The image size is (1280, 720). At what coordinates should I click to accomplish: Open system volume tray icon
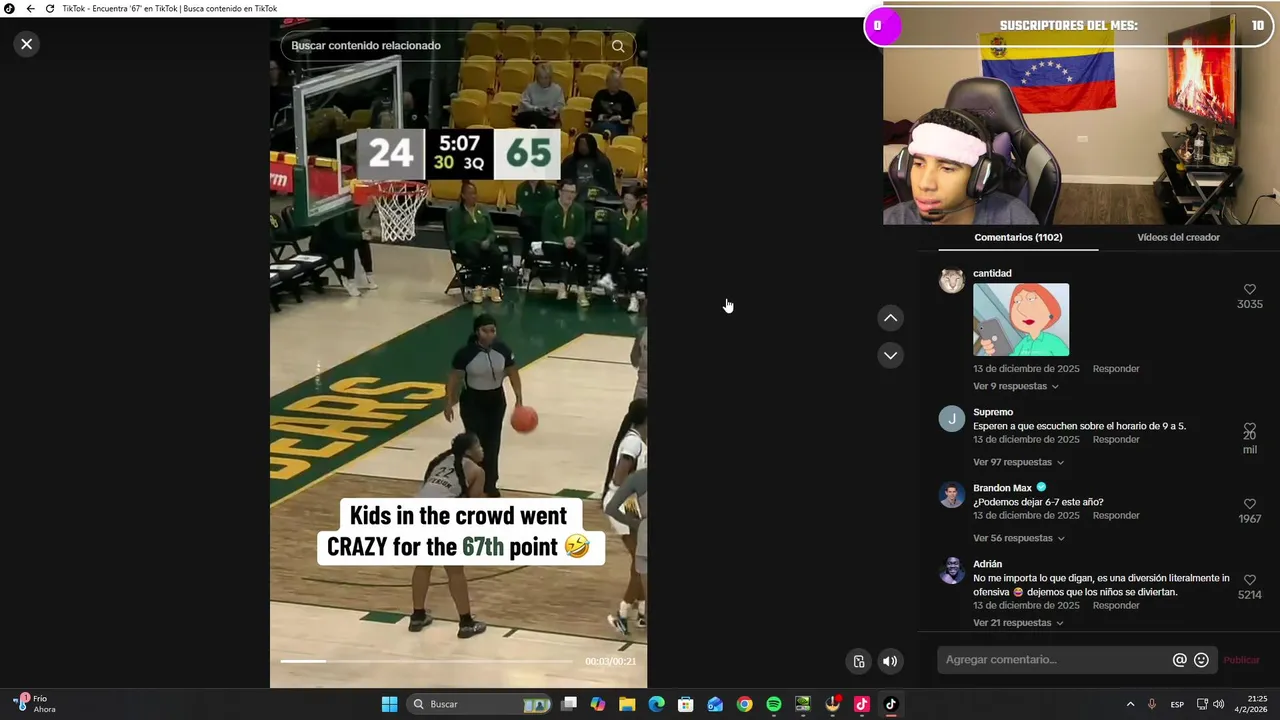click(x=1218, y=704)
